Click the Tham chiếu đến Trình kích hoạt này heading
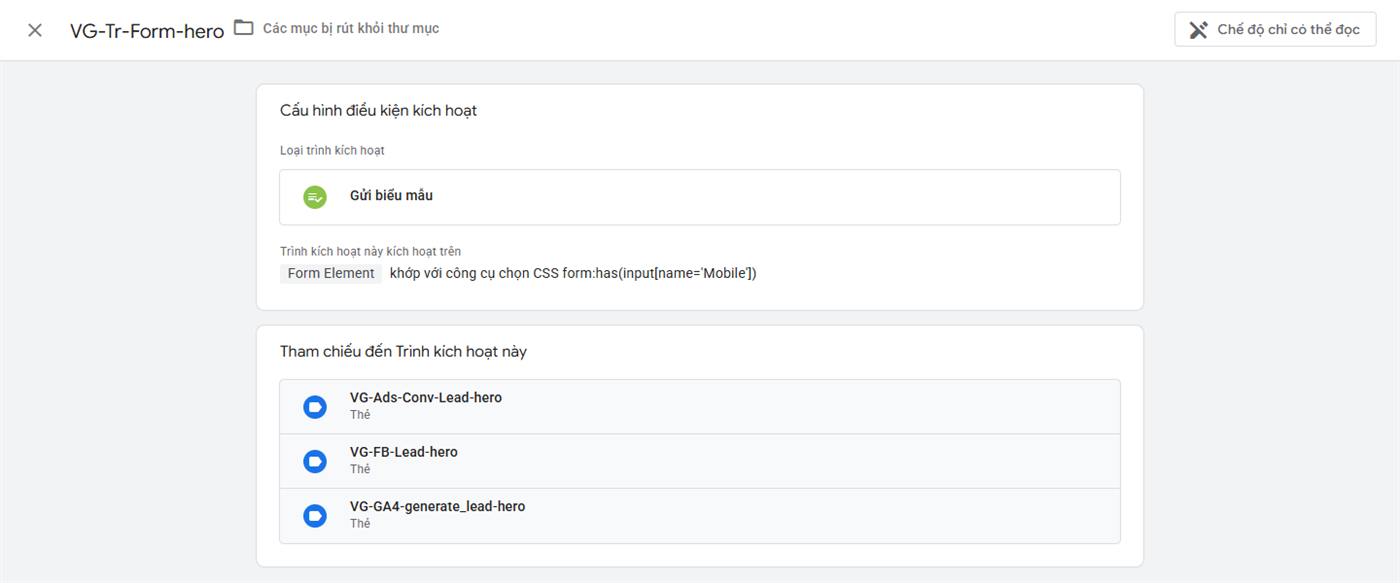This screenshot has height=583, width=1400. 403,352
